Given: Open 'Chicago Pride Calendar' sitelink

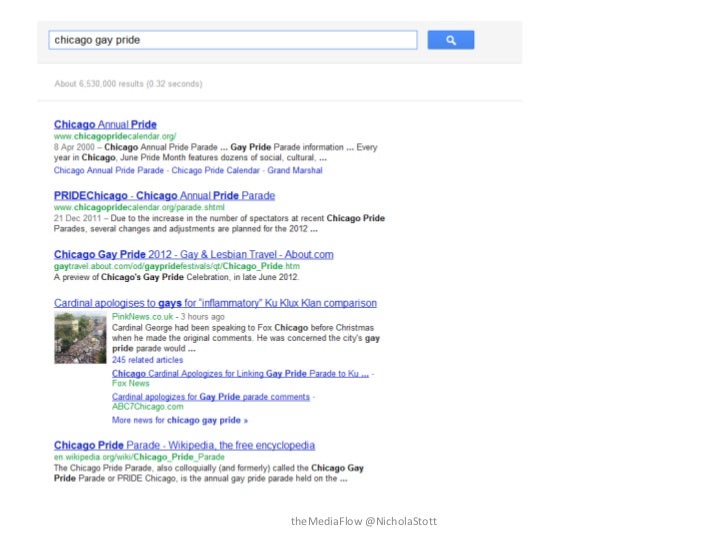Looking at the screenshot, I should tap(215, 170).
